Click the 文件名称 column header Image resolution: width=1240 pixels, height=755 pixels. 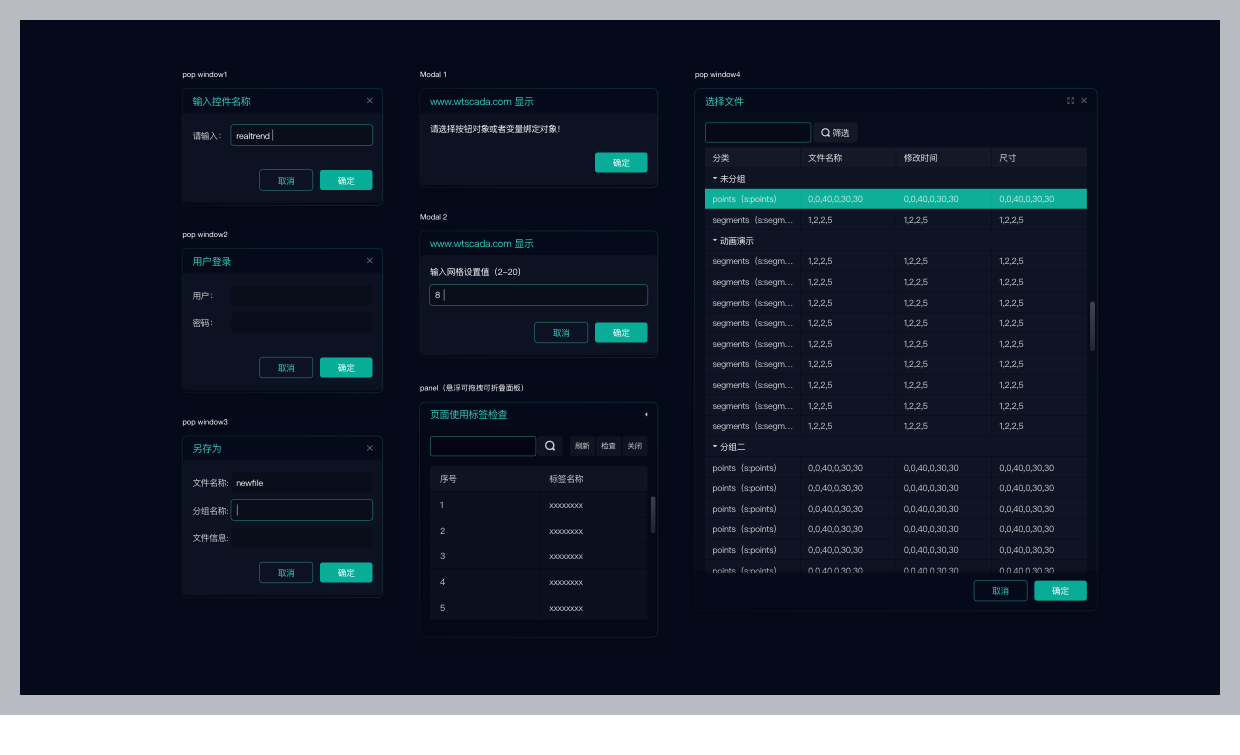click(825, 158)
